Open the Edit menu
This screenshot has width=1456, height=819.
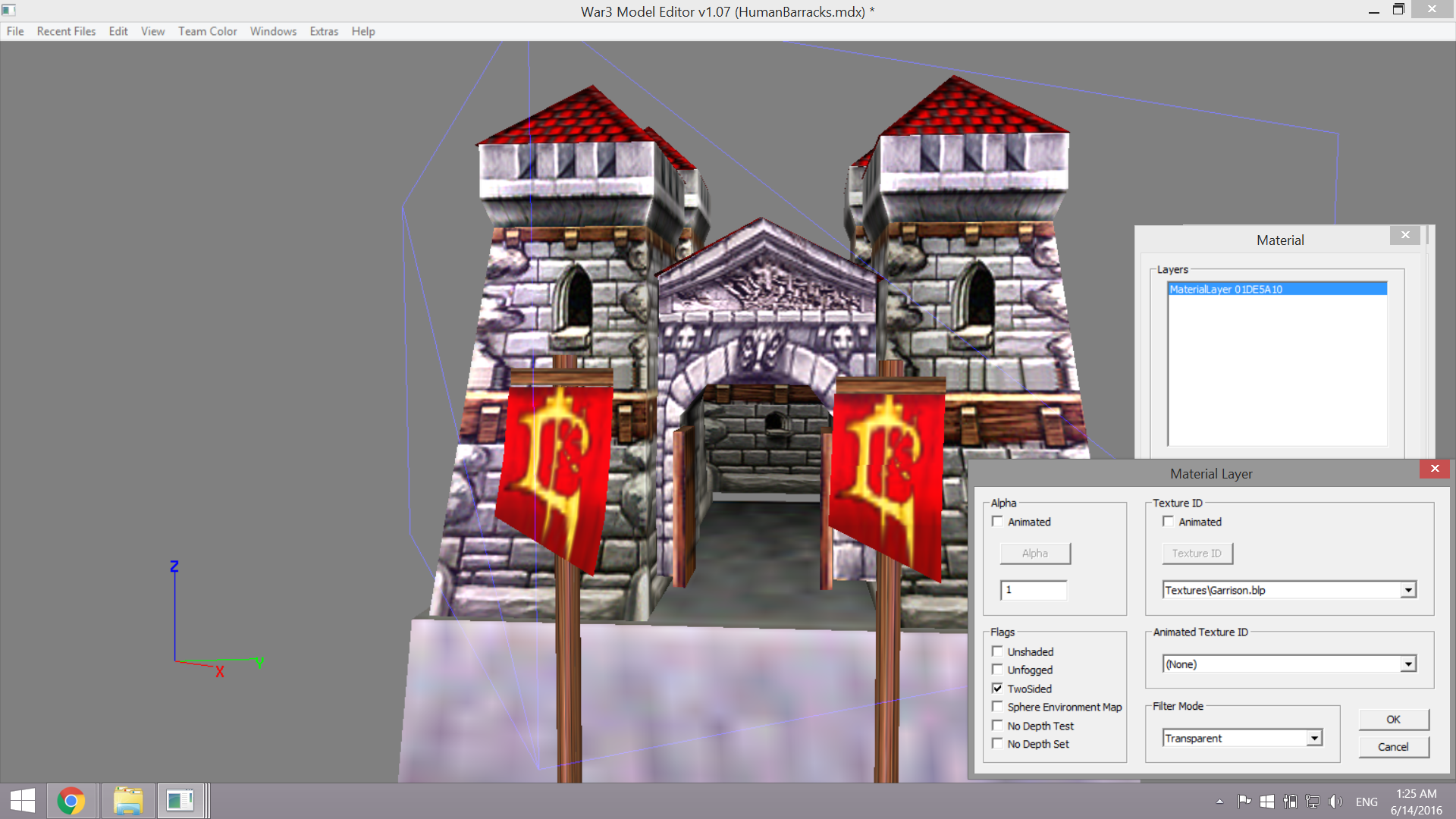pyautogui.click(x=118, y=31)
